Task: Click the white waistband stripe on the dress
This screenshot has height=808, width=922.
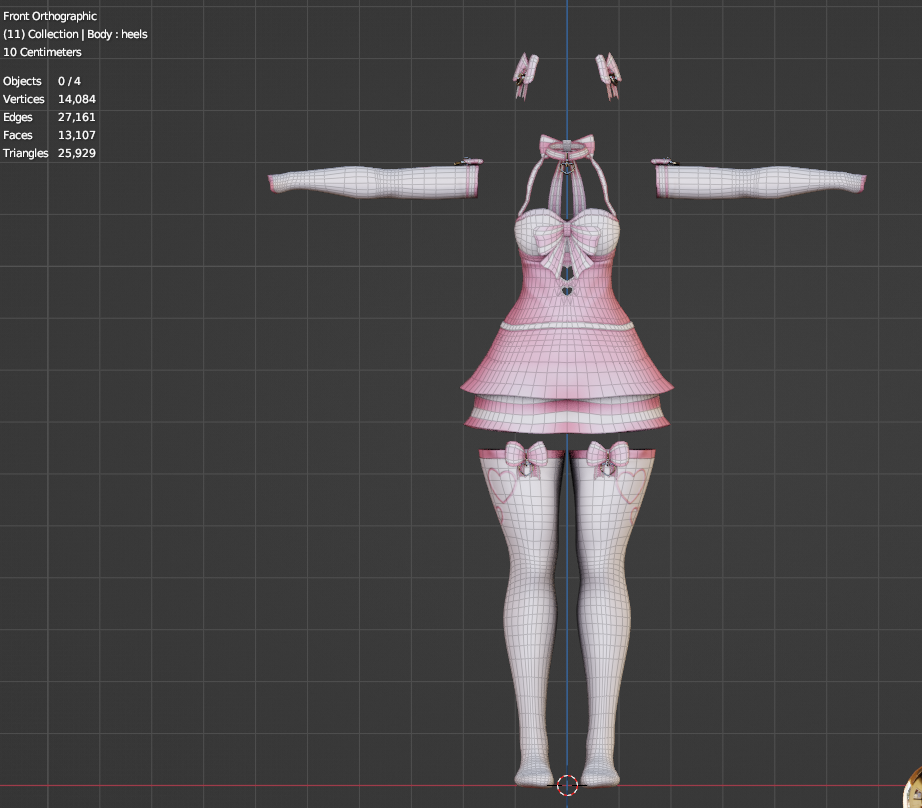Action: click(567, 325)
